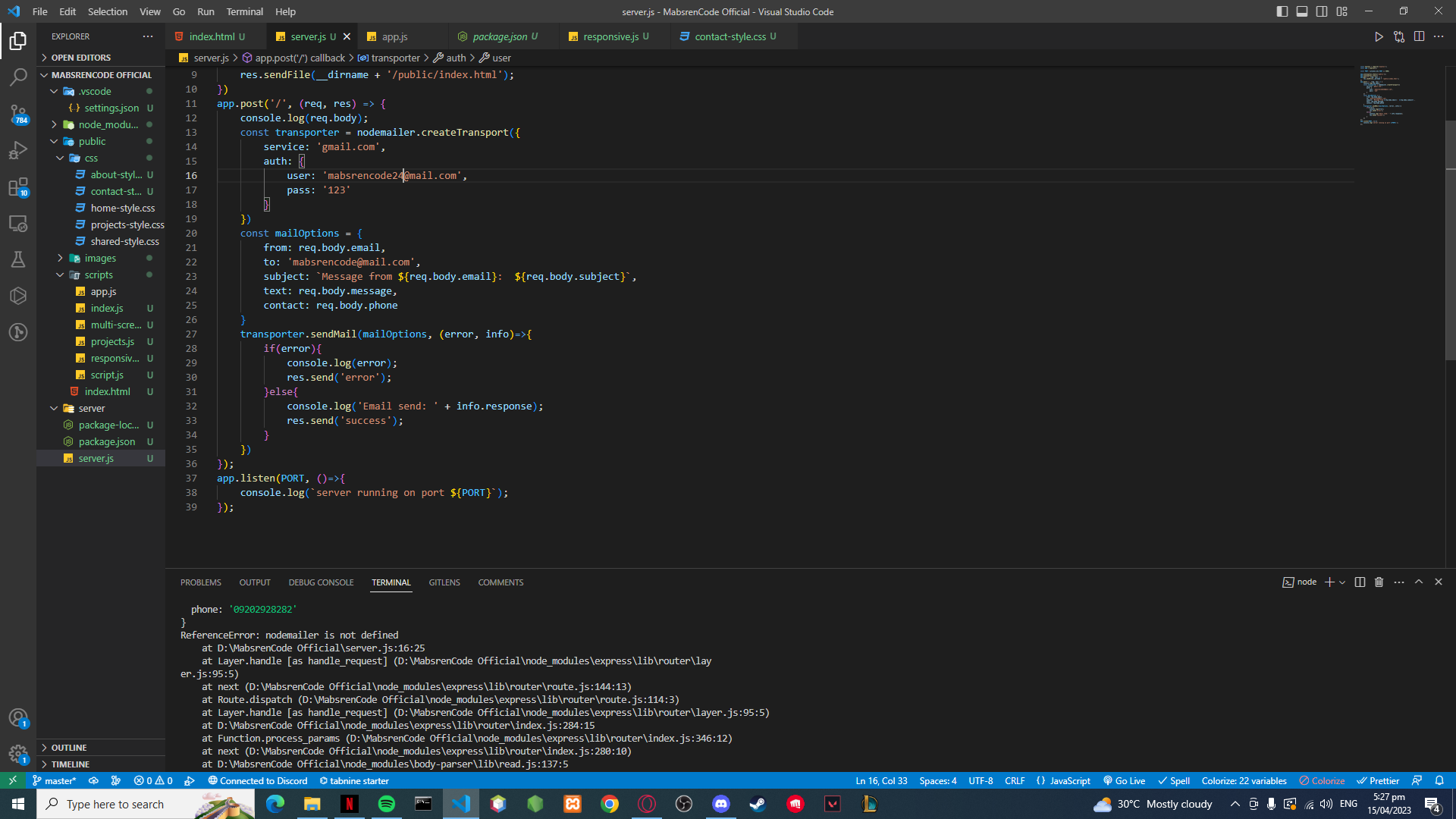Switch to the package.json tab
The width and height of the screenshot is (1456, 819).
[499, 36]
